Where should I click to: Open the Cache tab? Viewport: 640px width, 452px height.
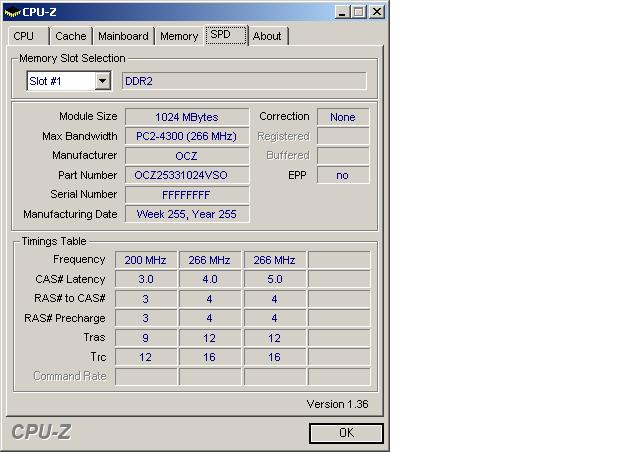click(x=71, y=36)
